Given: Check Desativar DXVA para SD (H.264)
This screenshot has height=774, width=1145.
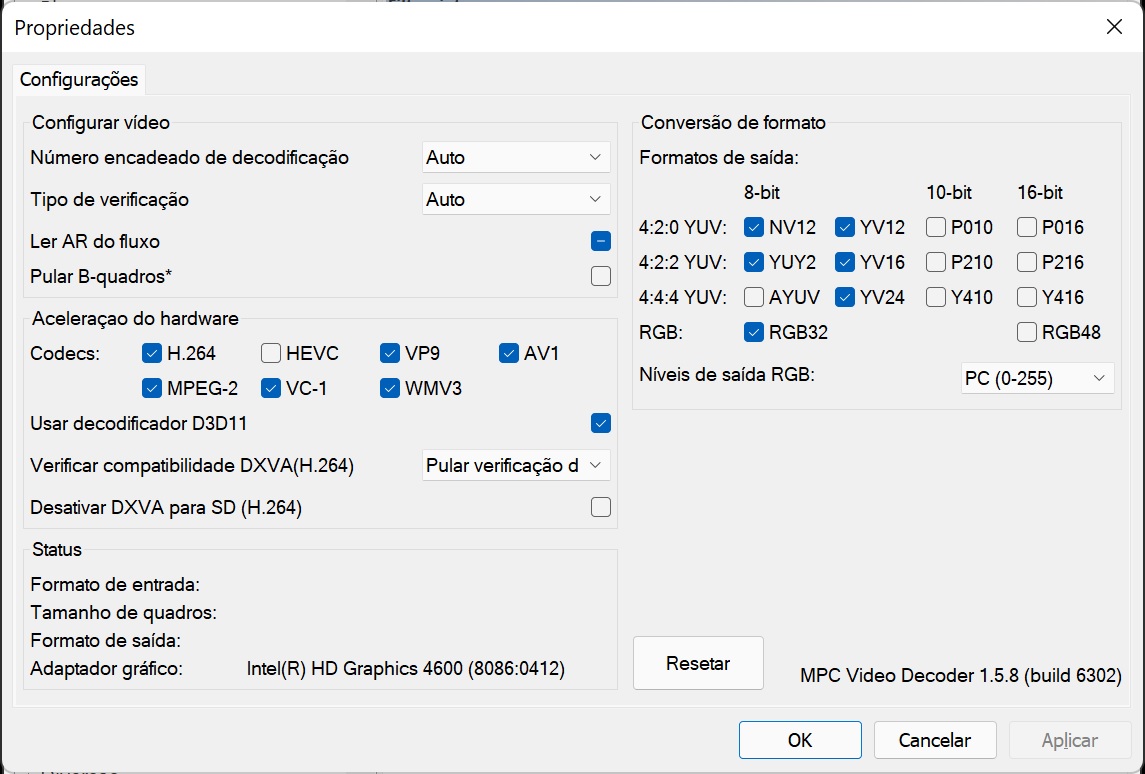Looking at the screenshot, I should 600,507.
